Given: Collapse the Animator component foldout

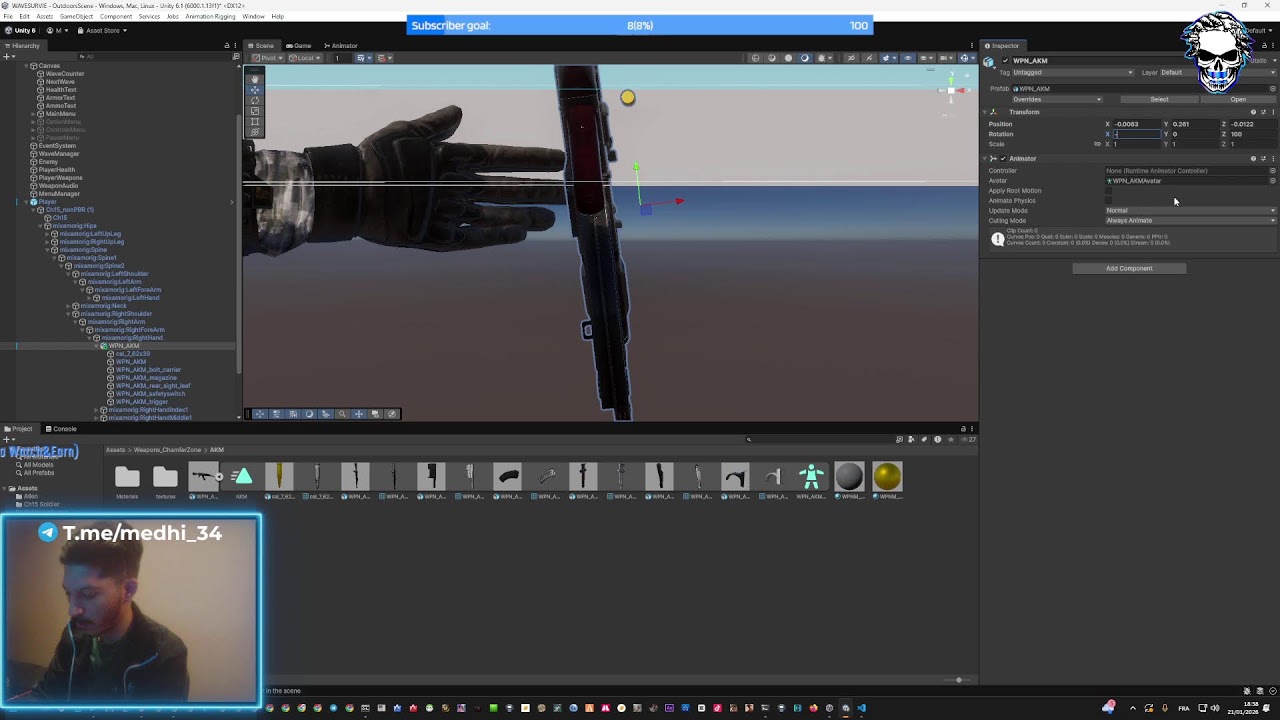Looking at the screenshot, I should pyautogui.click(x=985, y=159).
